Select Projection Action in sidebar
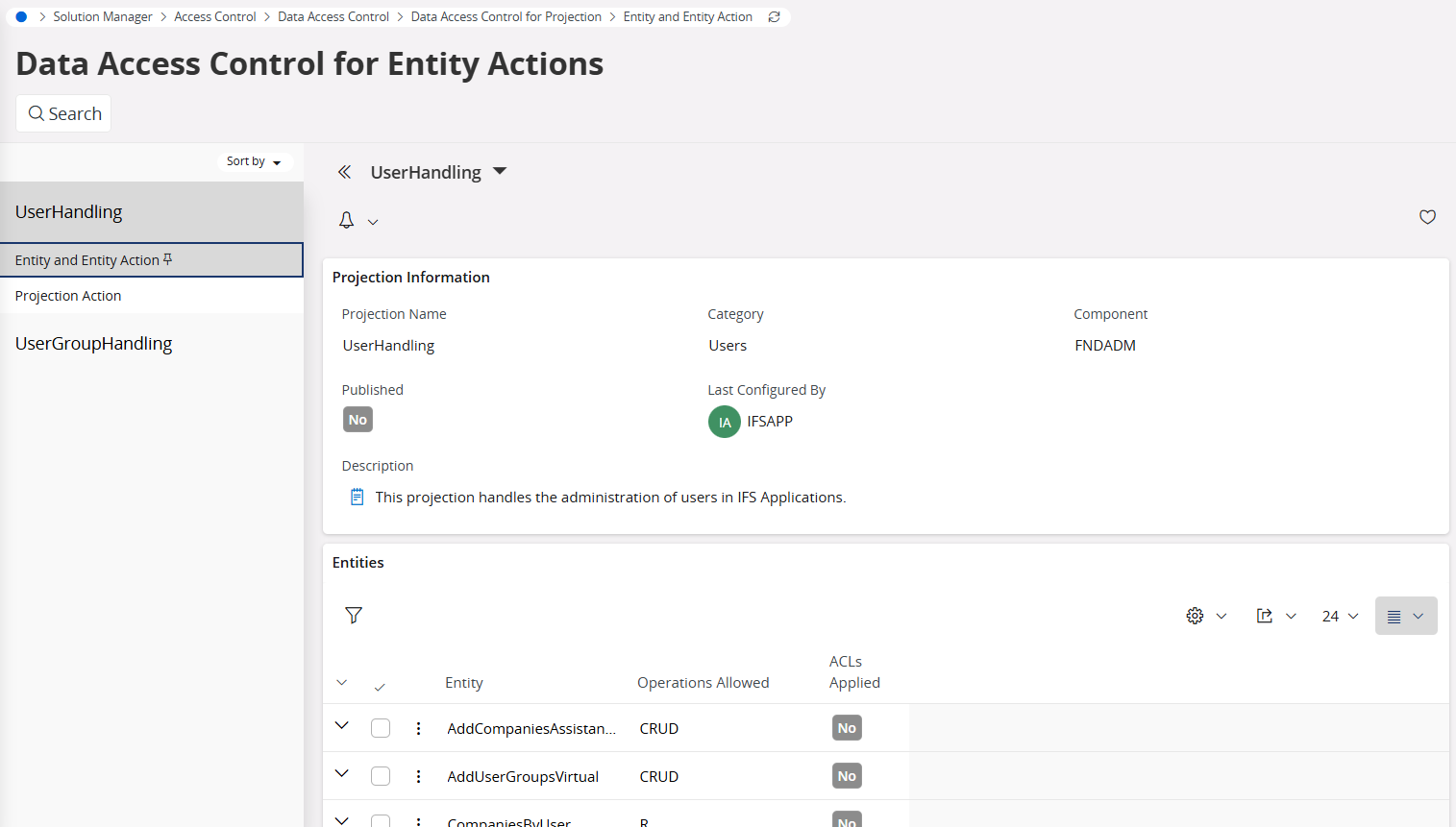This screenshot has width=1456, height=827. point(152,296)
